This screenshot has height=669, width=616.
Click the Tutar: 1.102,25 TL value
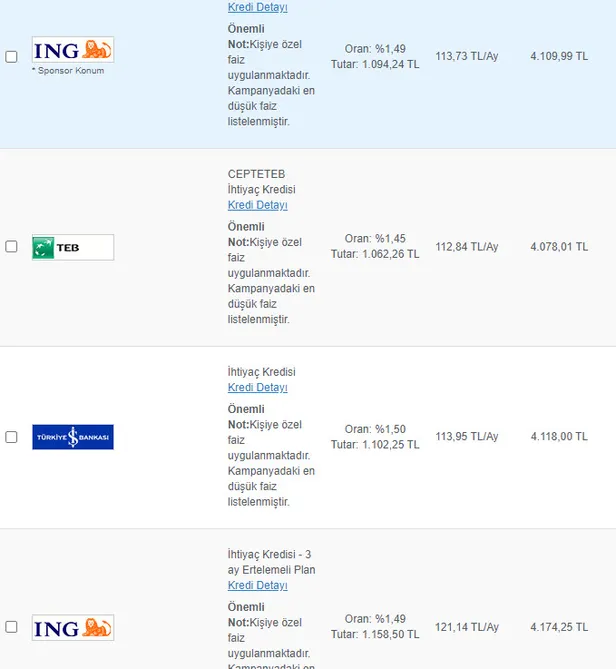click(x=375, y=445)
